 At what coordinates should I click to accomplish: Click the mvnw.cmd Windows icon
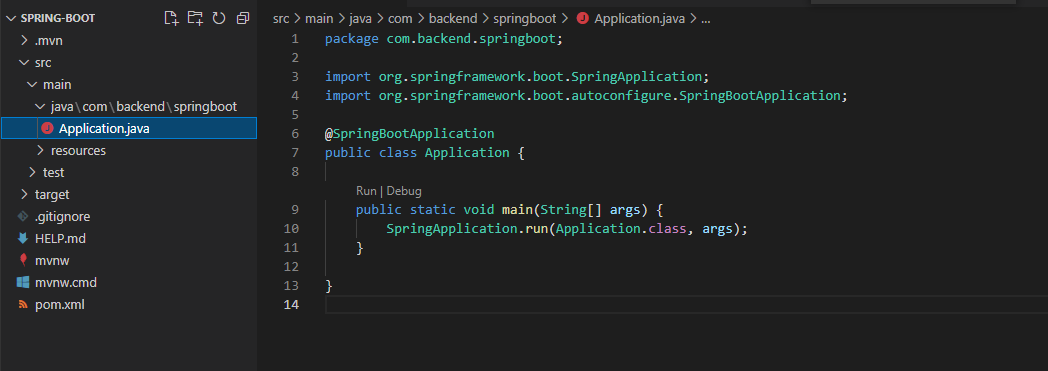point(23,283)
